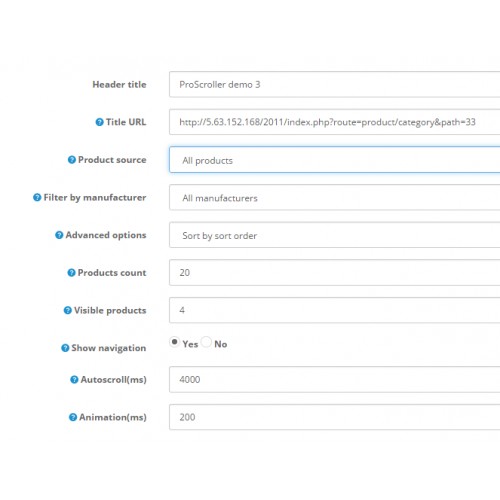
Task: Click the Visible products field showing 4
Action: 334,310
